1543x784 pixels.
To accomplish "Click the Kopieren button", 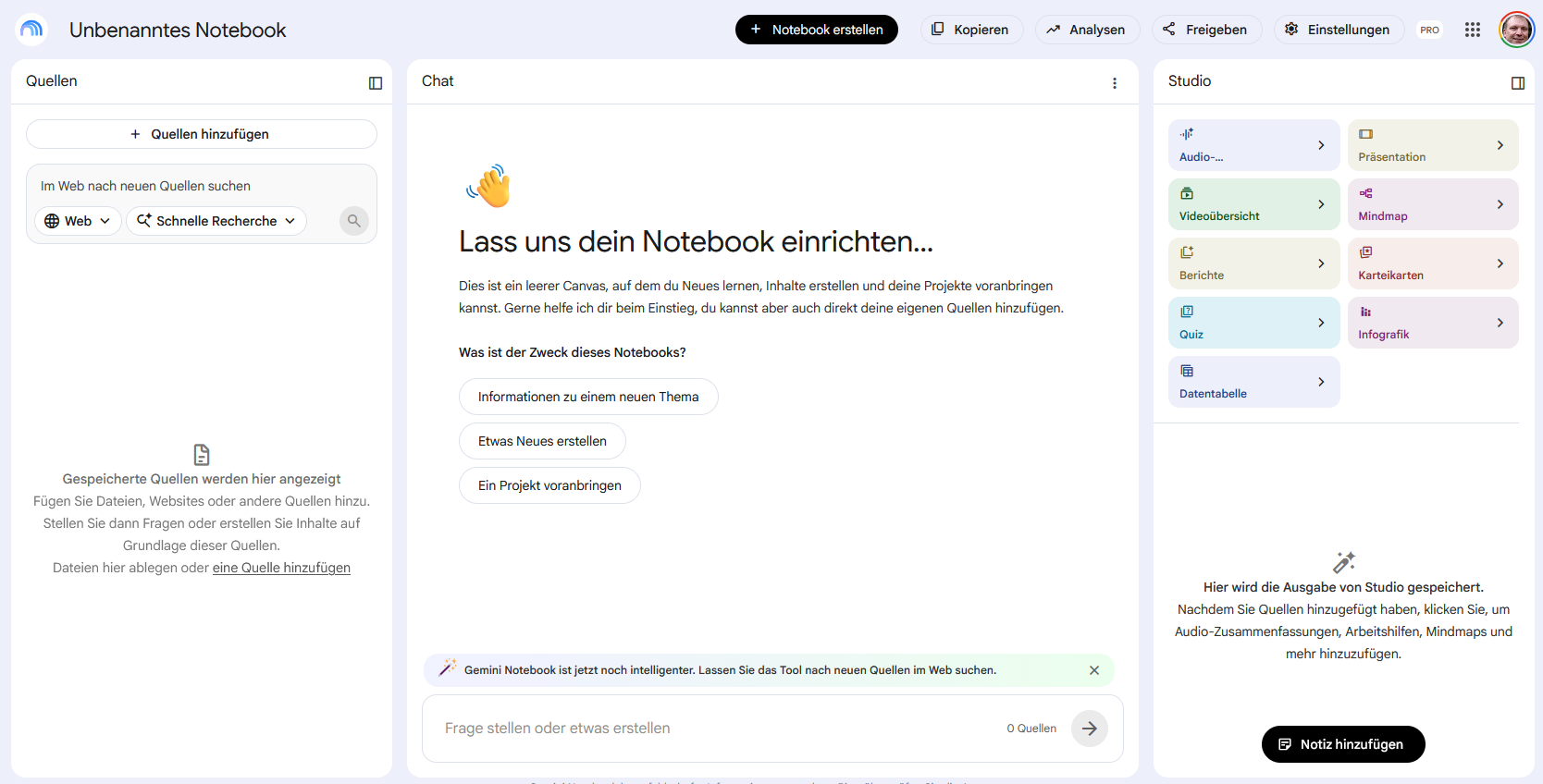I will (x=971, y=30).
